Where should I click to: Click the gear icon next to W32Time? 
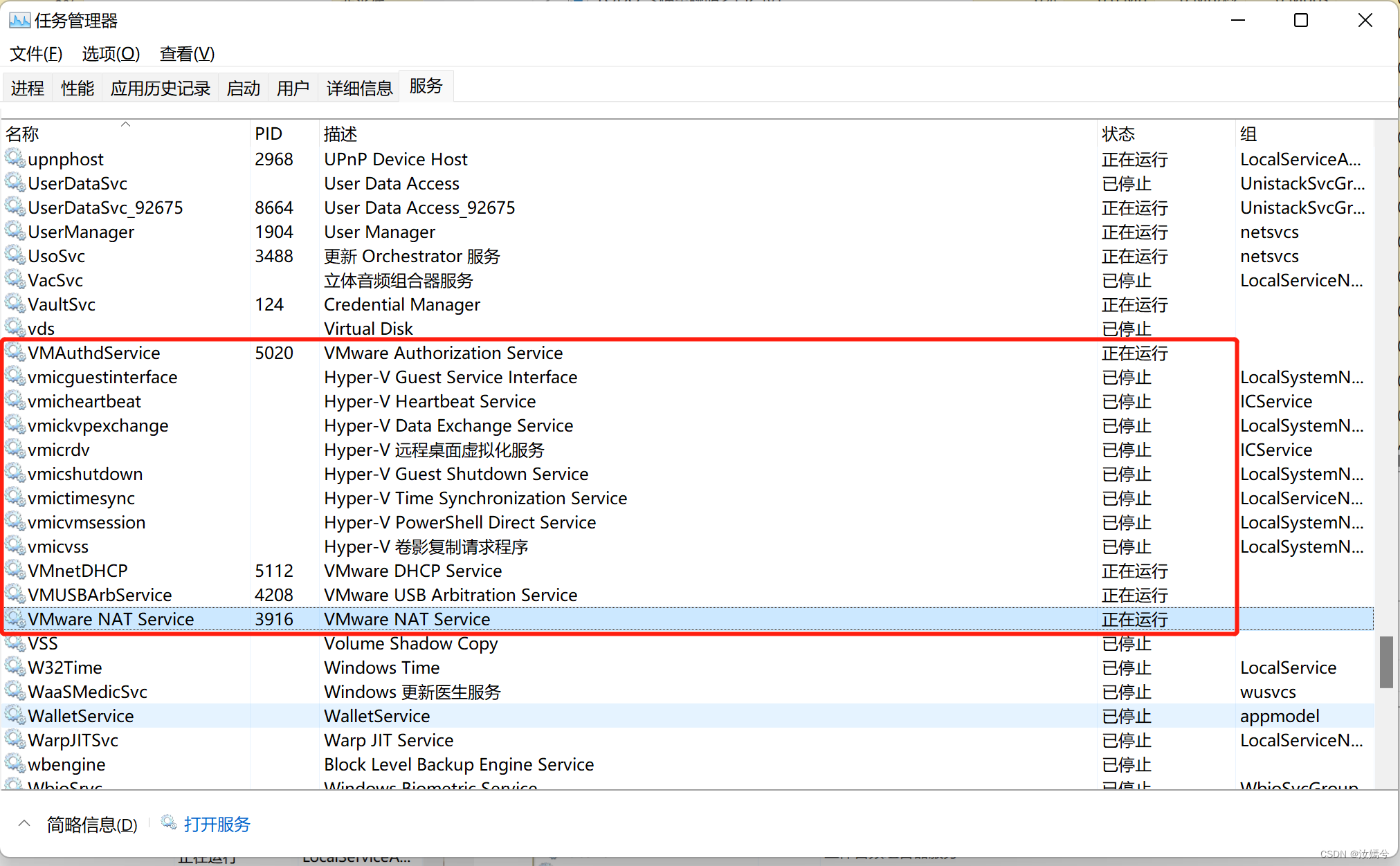(15, 667)
